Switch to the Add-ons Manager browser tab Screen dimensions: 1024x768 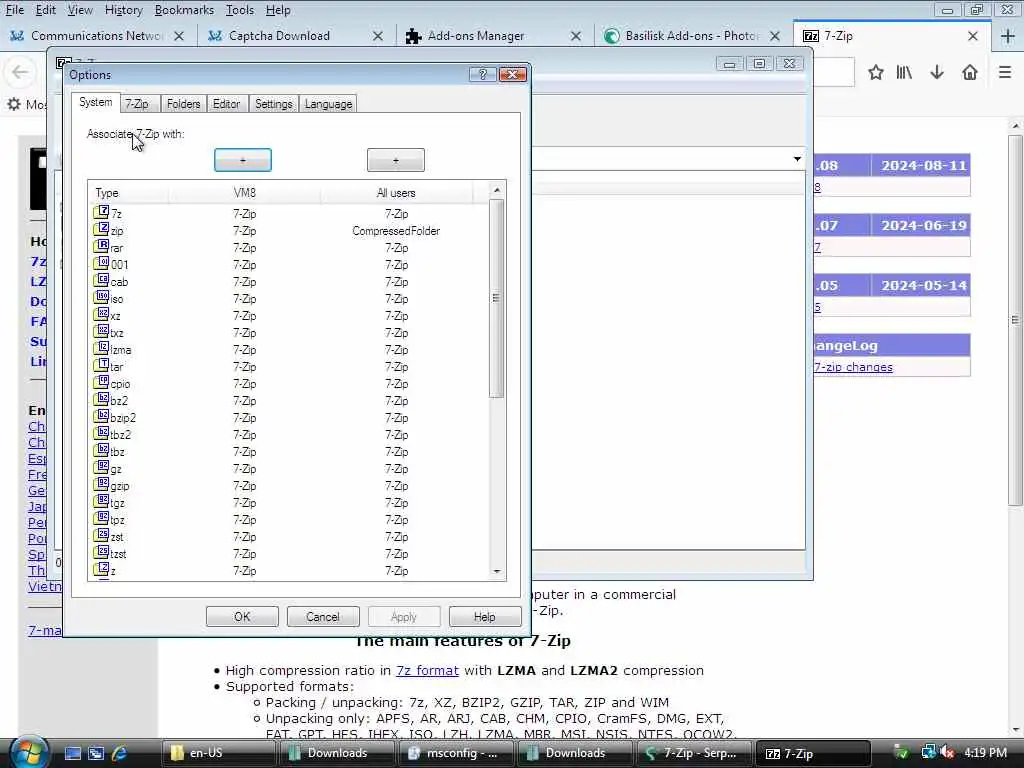click(495, 36)
